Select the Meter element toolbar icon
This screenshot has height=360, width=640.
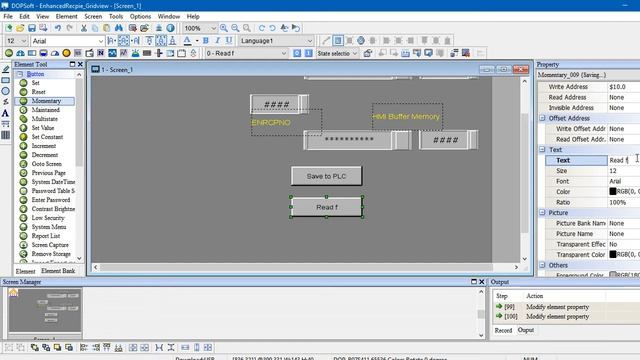coord(20,53)
